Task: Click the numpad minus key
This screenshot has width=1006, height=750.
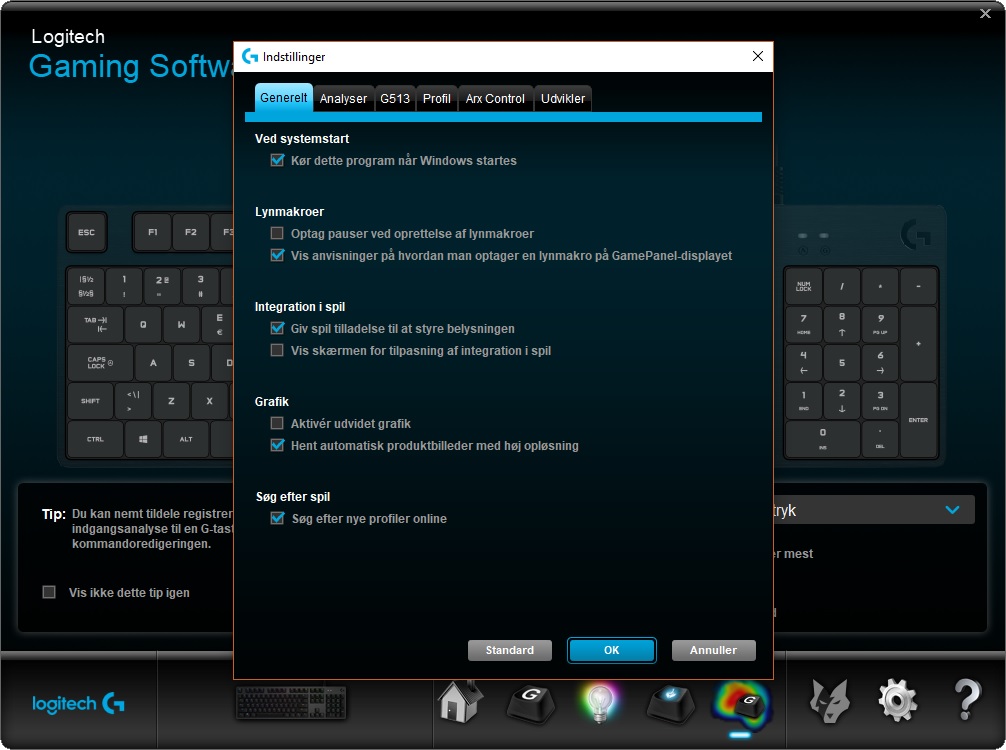Action: point(918,286)
